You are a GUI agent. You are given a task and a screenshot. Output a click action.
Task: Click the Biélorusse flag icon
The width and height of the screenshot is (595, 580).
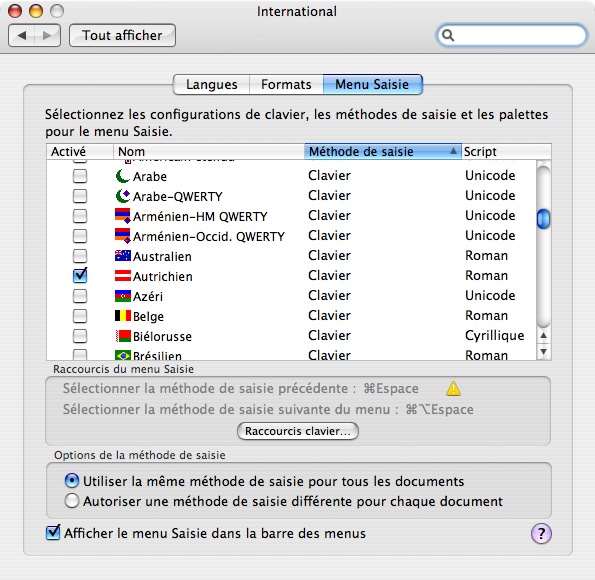click(x=123, y=336)
